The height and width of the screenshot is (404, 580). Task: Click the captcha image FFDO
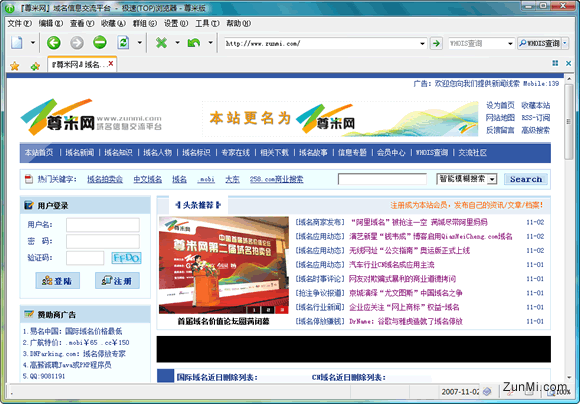pyautogui.click(x=126, y=258)
